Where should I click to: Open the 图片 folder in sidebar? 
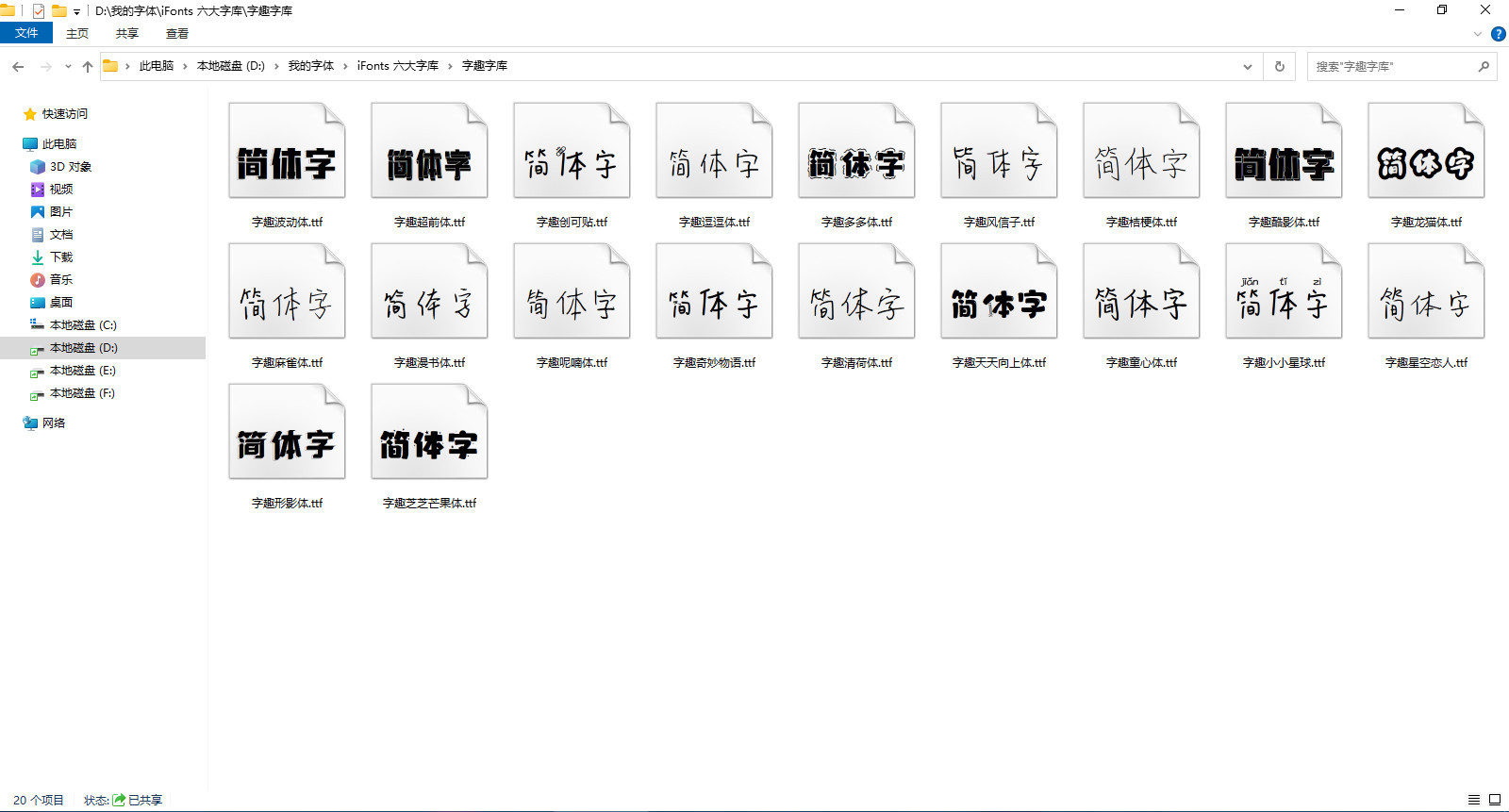pyautogui.click(x=61, y=212)
